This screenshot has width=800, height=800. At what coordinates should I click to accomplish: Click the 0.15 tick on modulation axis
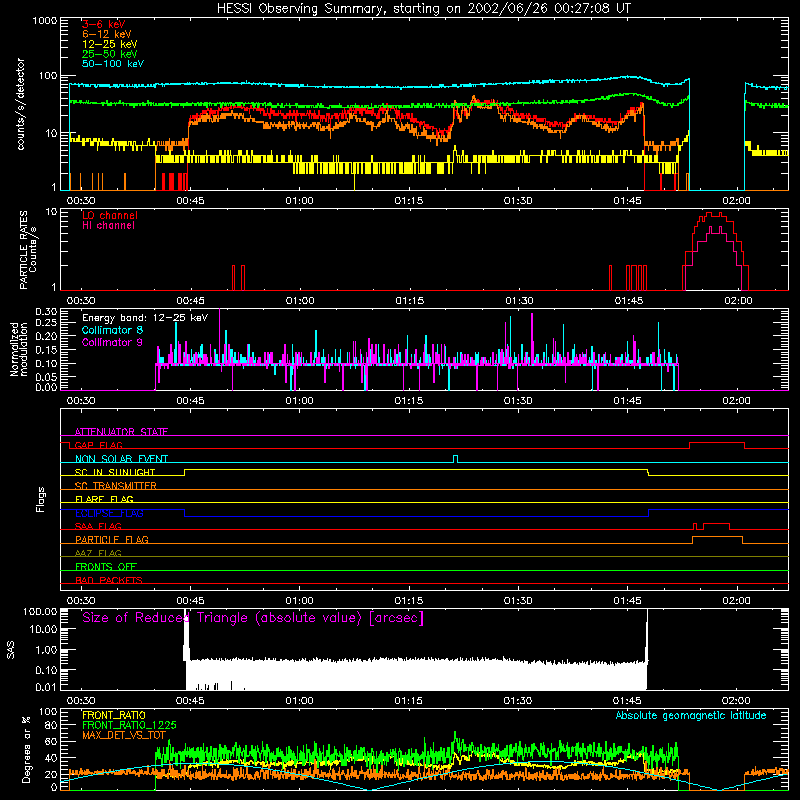coord(46,350)
